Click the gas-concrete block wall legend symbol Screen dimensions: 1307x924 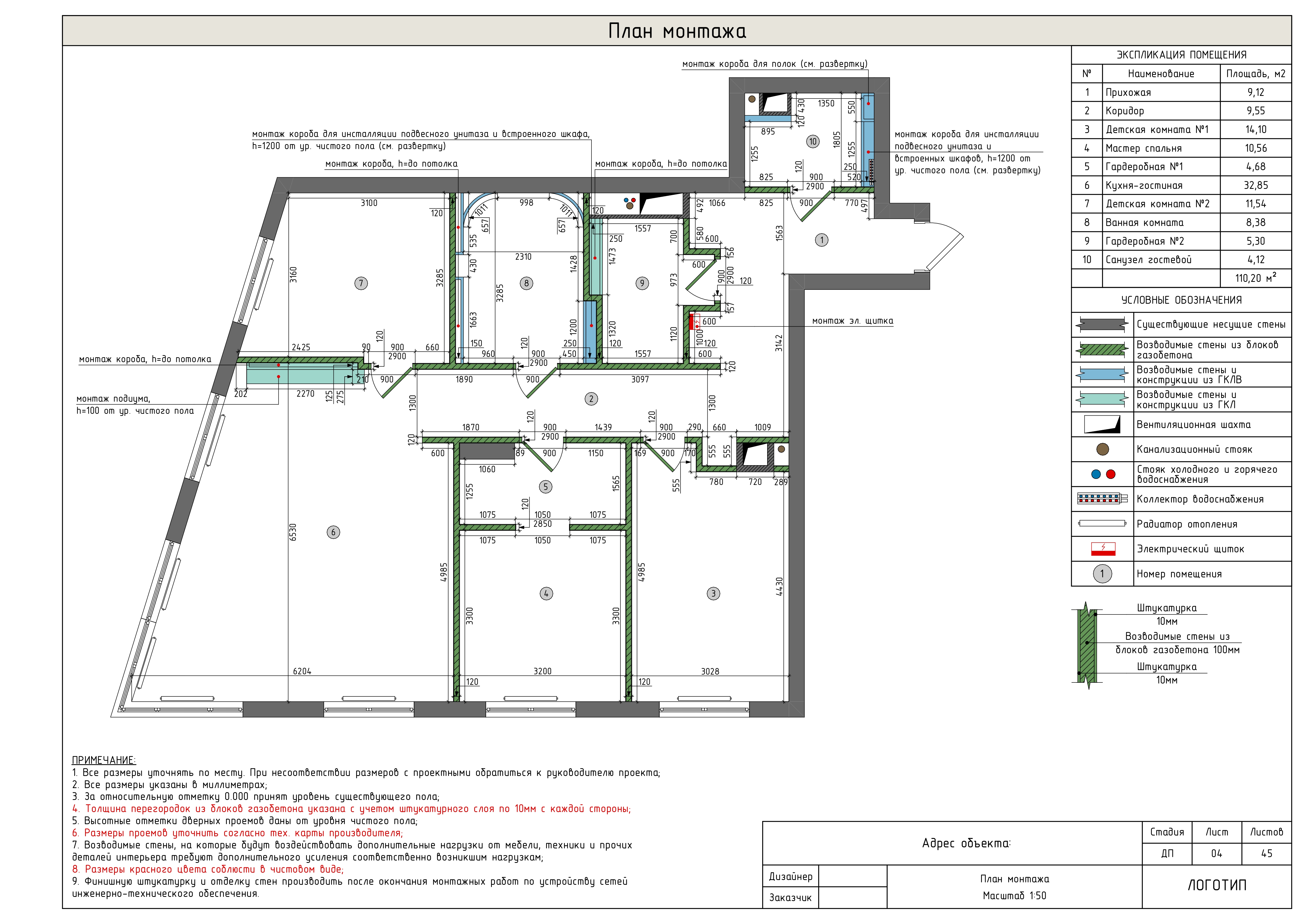coord(1102,349)
